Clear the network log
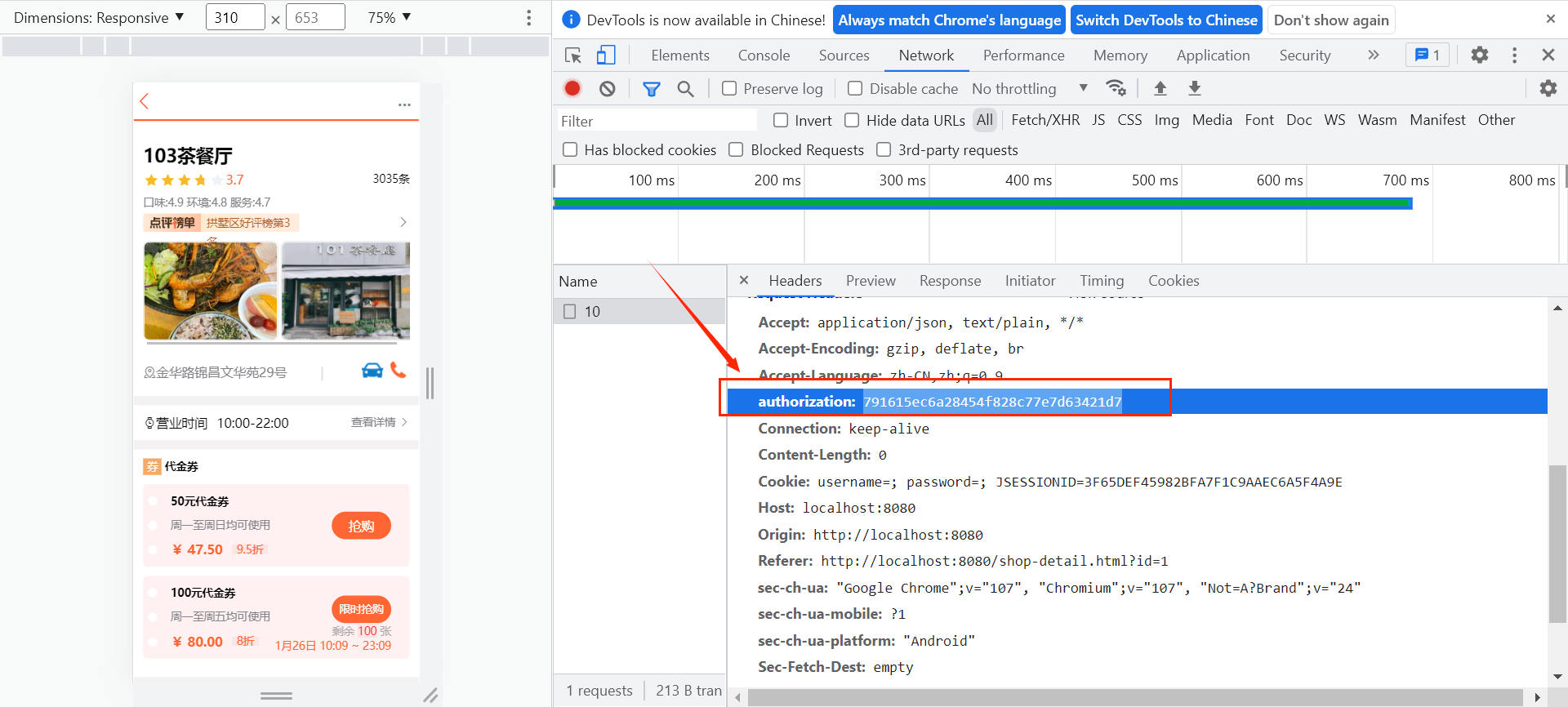Image resolution: width=1568 pixels, height=707 pixels. 607,88
